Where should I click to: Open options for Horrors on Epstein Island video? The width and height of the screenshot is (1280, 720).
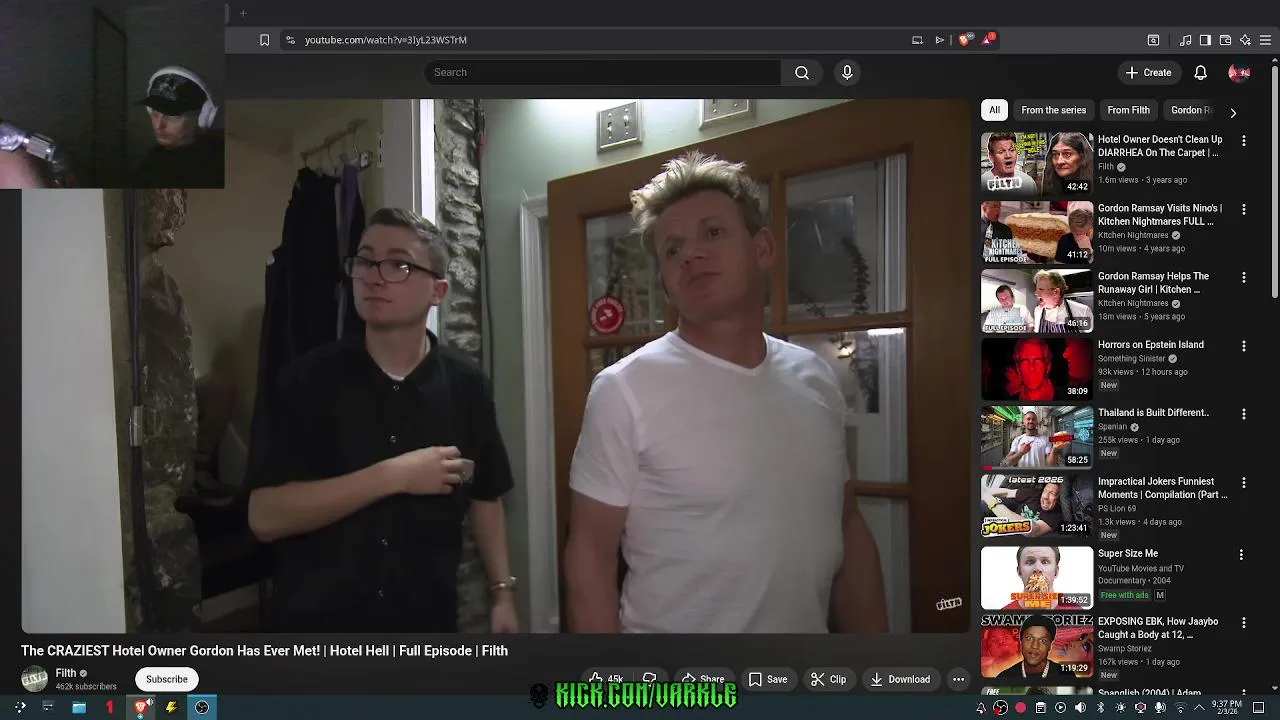(1244, 346)
